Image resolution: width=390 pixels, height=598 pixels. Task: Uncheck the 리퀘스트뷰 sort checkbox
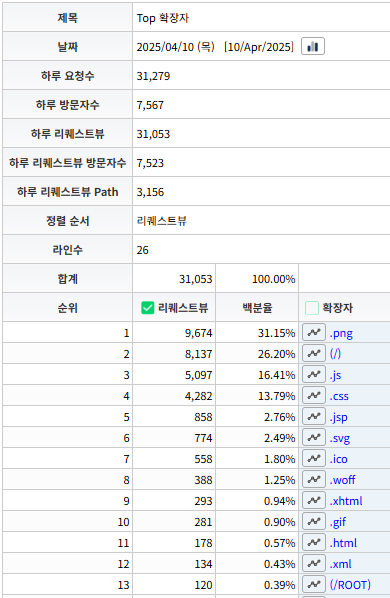point(147,308)
